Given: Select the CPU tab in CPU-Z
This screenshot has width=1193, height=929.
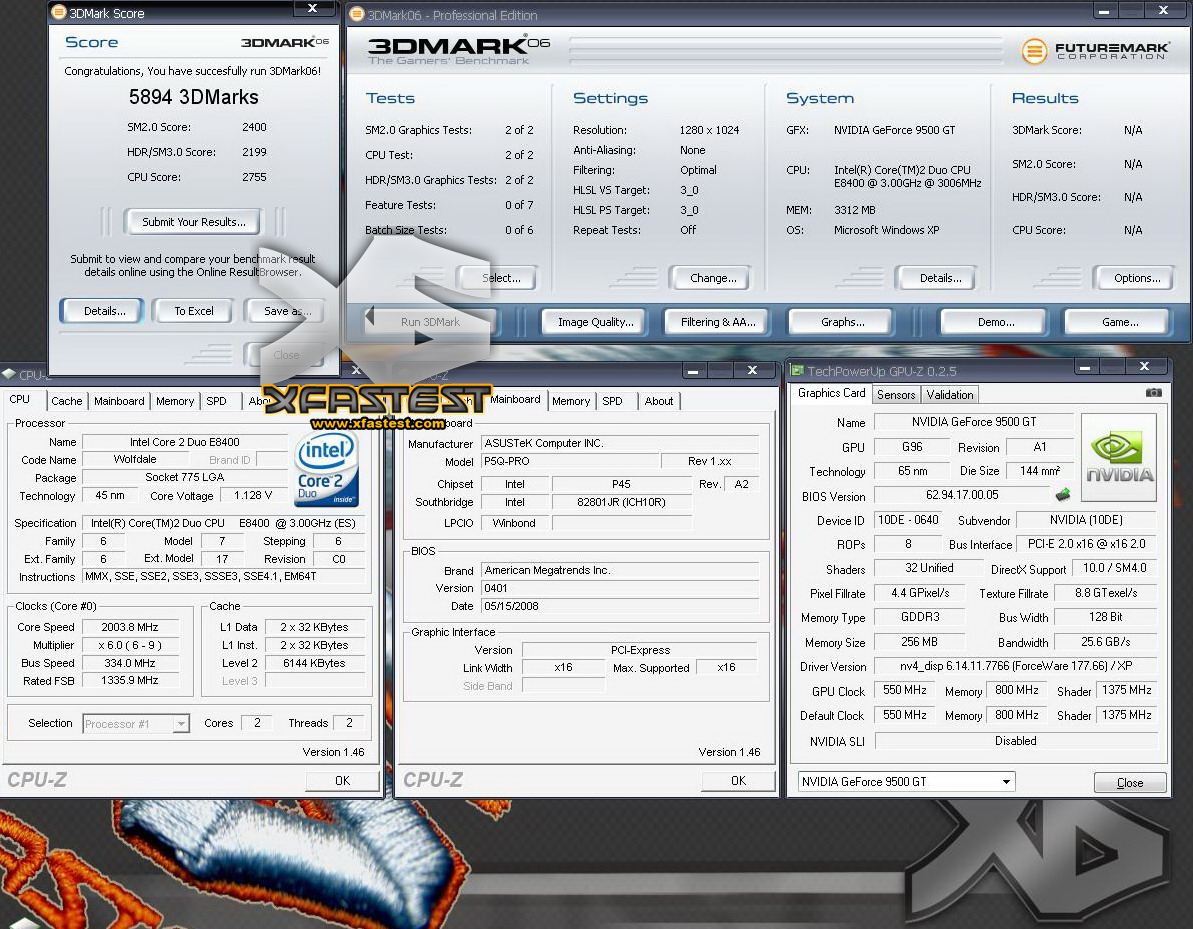Looking at the screenshot, I should click(20, 399).
